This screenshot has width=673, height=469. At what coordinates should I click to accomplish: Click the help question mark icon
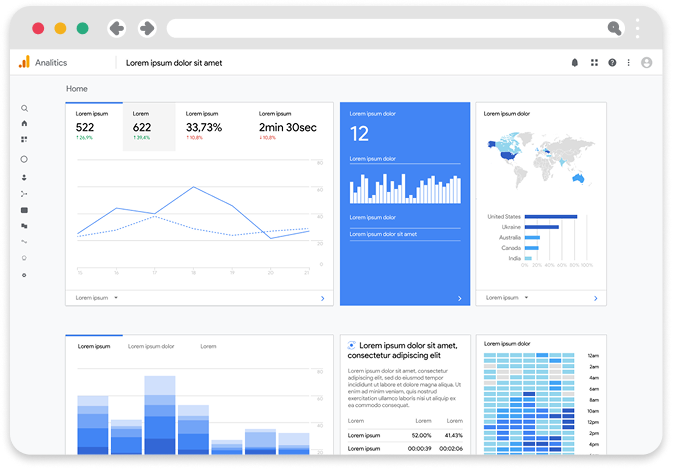click(x=612, y=63)
